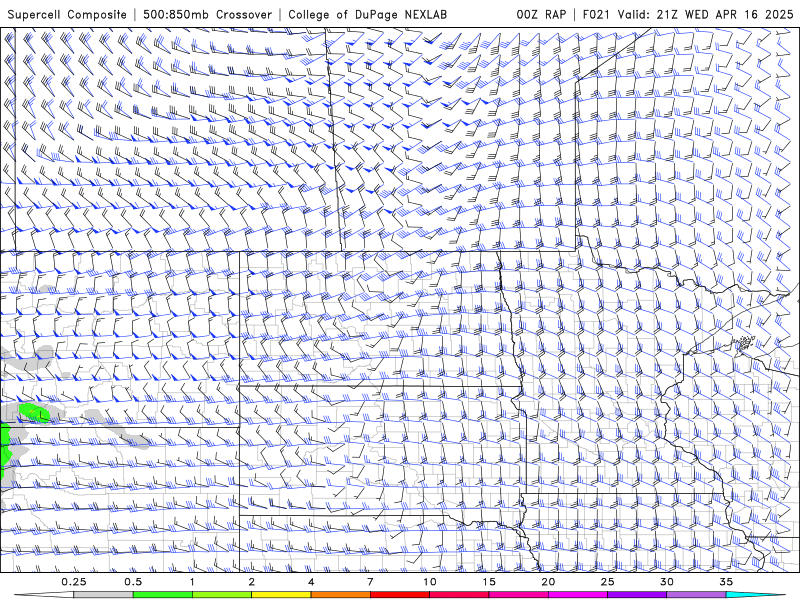The width and height of the screenshot is (800, 600).
Task: Click the "35" legend value
Action: [726, 582]
